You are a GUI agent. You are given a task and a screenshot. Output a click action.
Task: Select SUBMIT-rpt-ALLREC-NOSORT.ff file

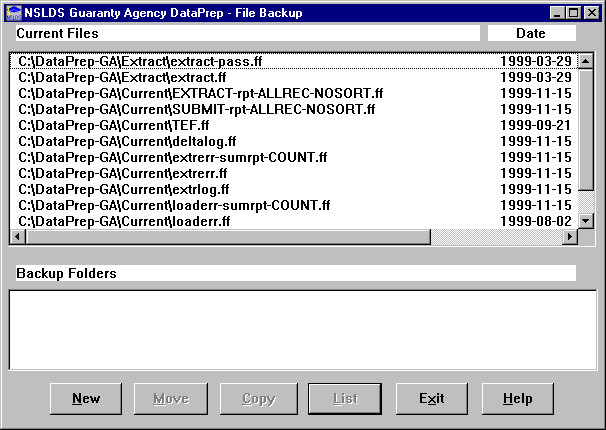[x=196, y=109]
